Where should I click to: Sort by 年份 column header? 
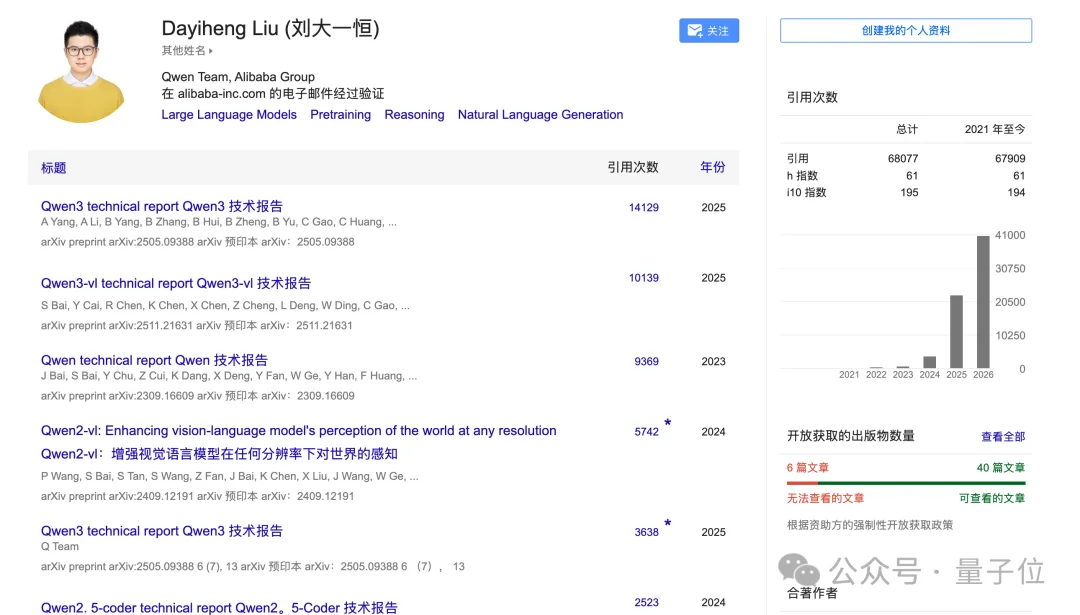point(712,167)
